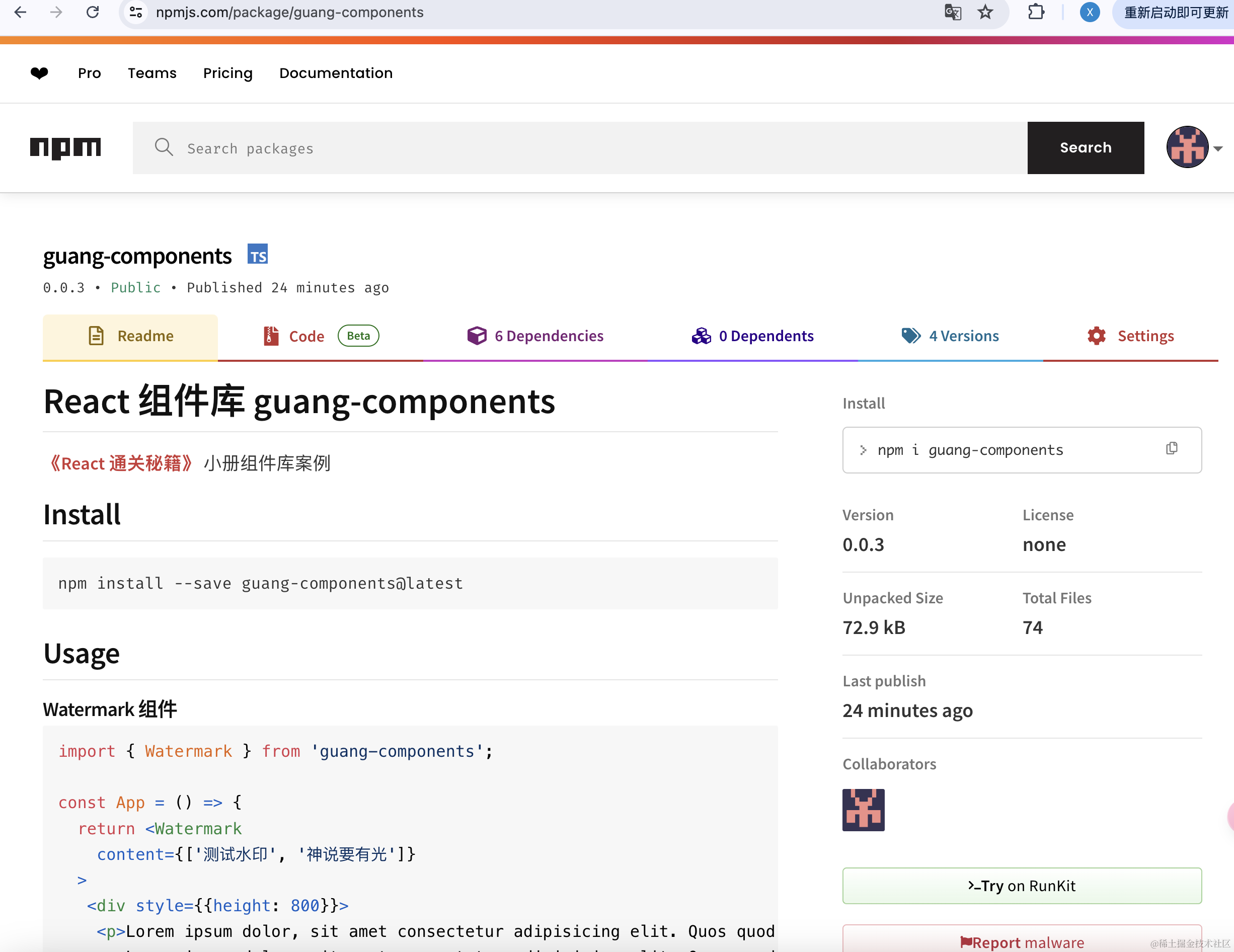Click the TypeScript TS badge icon
This screenshot has width=1234, height=952.
click(x=258, y=254)
